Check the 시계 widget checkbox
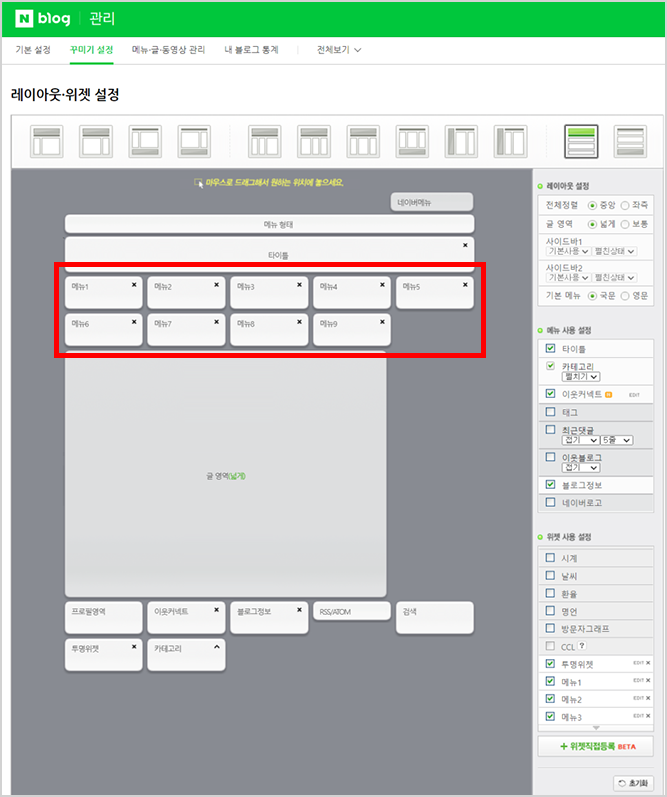The image size is (667, 797). click(x=550, y=558)
